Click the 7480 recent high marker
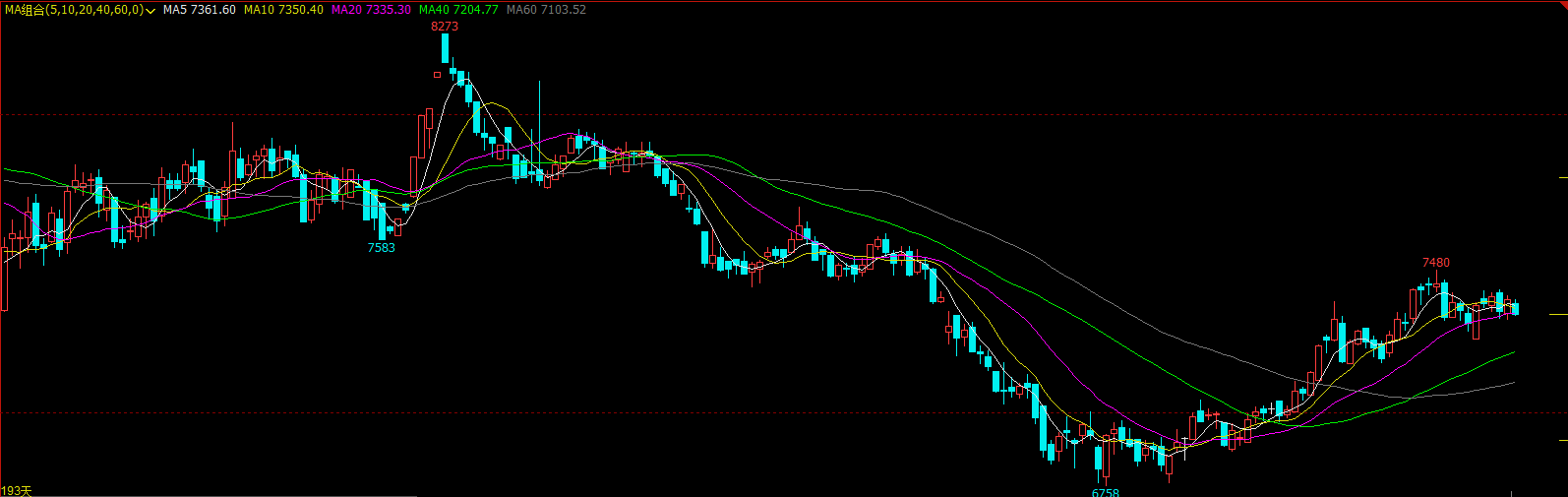Screen dimensions: 1568x497 [x=1436, y=263]
